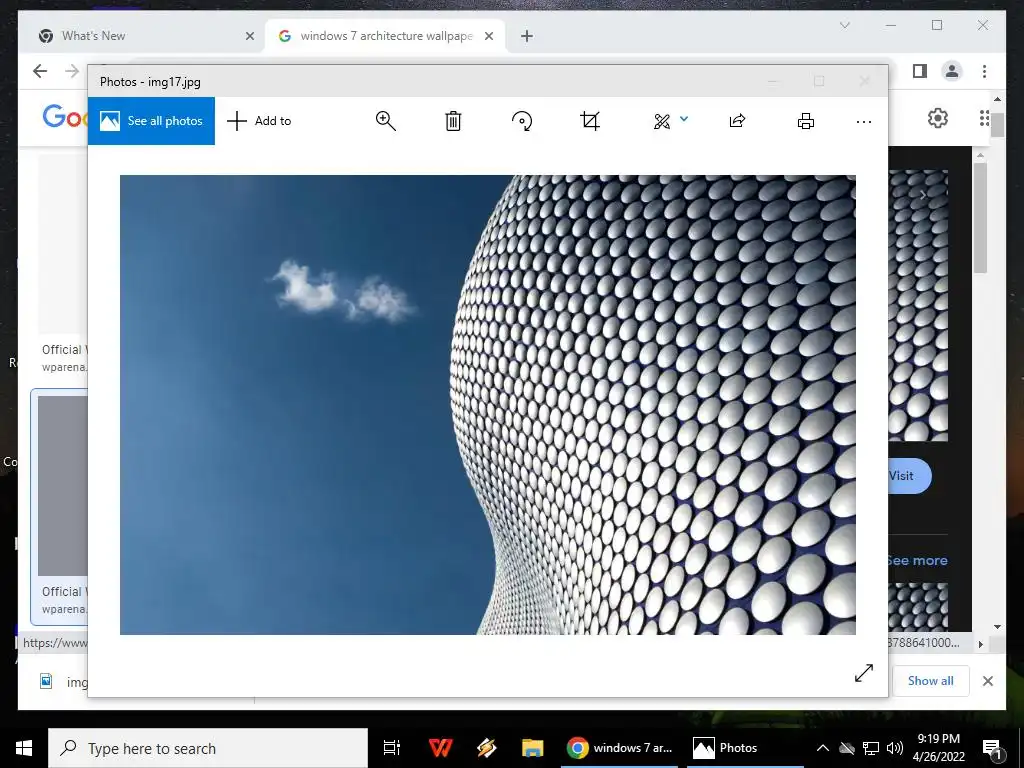Click next image arrow in Chrome preview
The height and width of the screenshot is (768, 1024).
[x=922, y=195]
